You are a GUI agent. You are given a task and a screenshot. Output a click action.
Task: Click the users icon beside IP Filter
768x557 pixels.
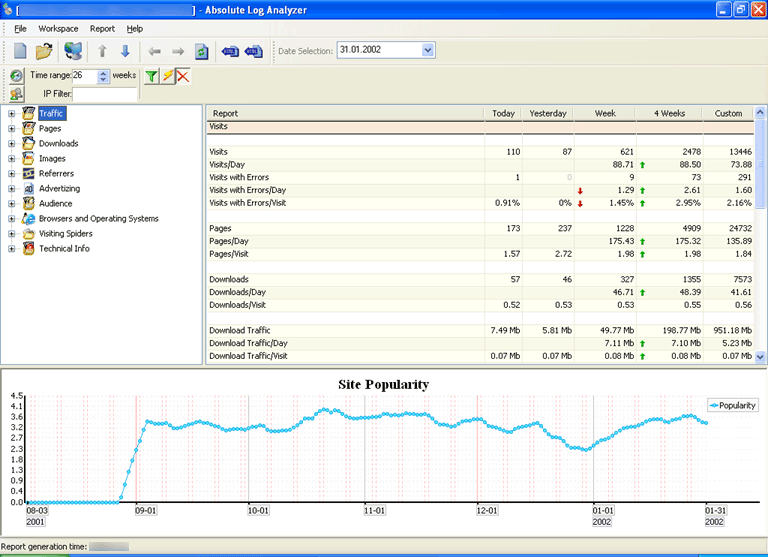(16, 93)
